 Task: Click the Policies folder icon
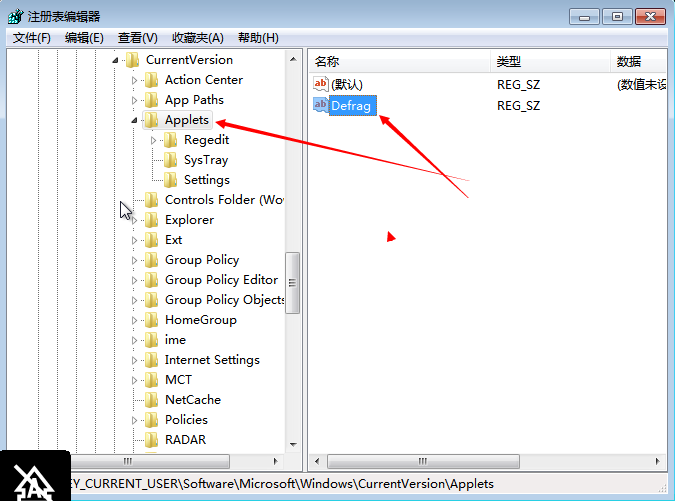(151, 420)
